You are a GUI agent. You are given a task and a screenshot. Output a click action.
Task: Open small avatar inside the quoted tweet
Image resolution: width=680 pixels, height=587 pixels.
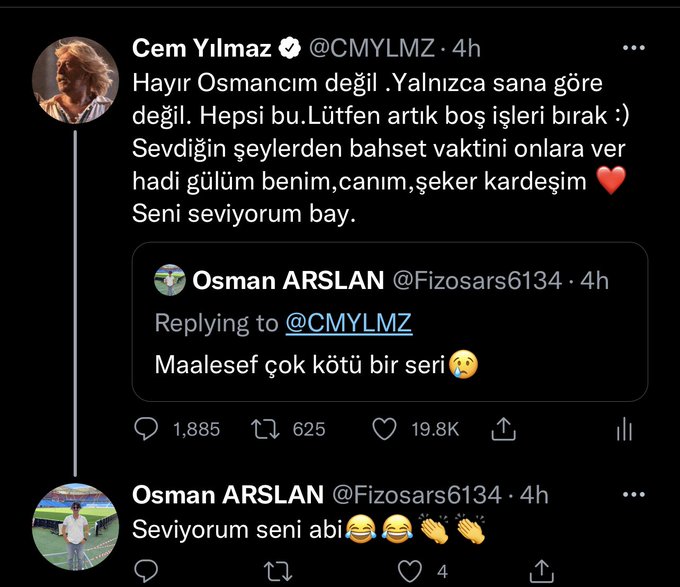168,281
